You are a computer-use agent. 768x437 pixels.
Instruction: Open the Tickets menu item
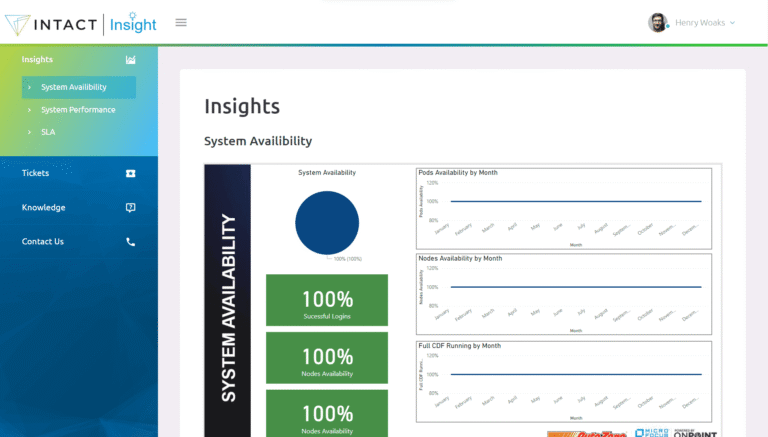36,173
